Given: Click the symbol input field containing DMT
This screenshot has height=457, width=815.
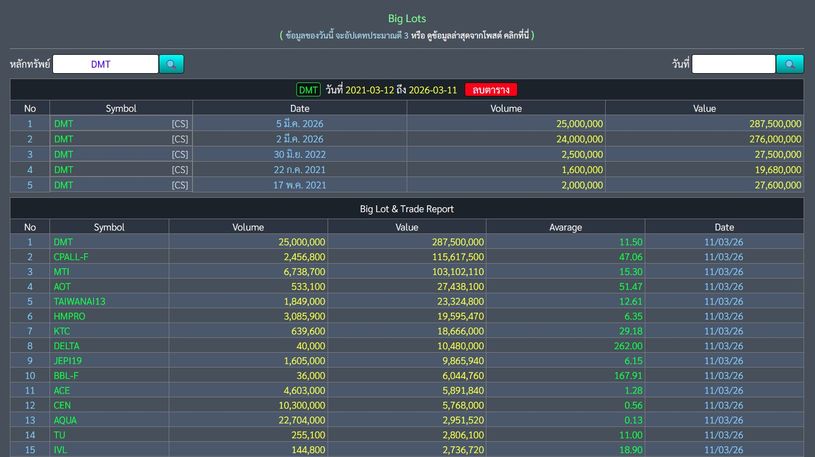Looking at the screenshot, I should click(105, 64).
